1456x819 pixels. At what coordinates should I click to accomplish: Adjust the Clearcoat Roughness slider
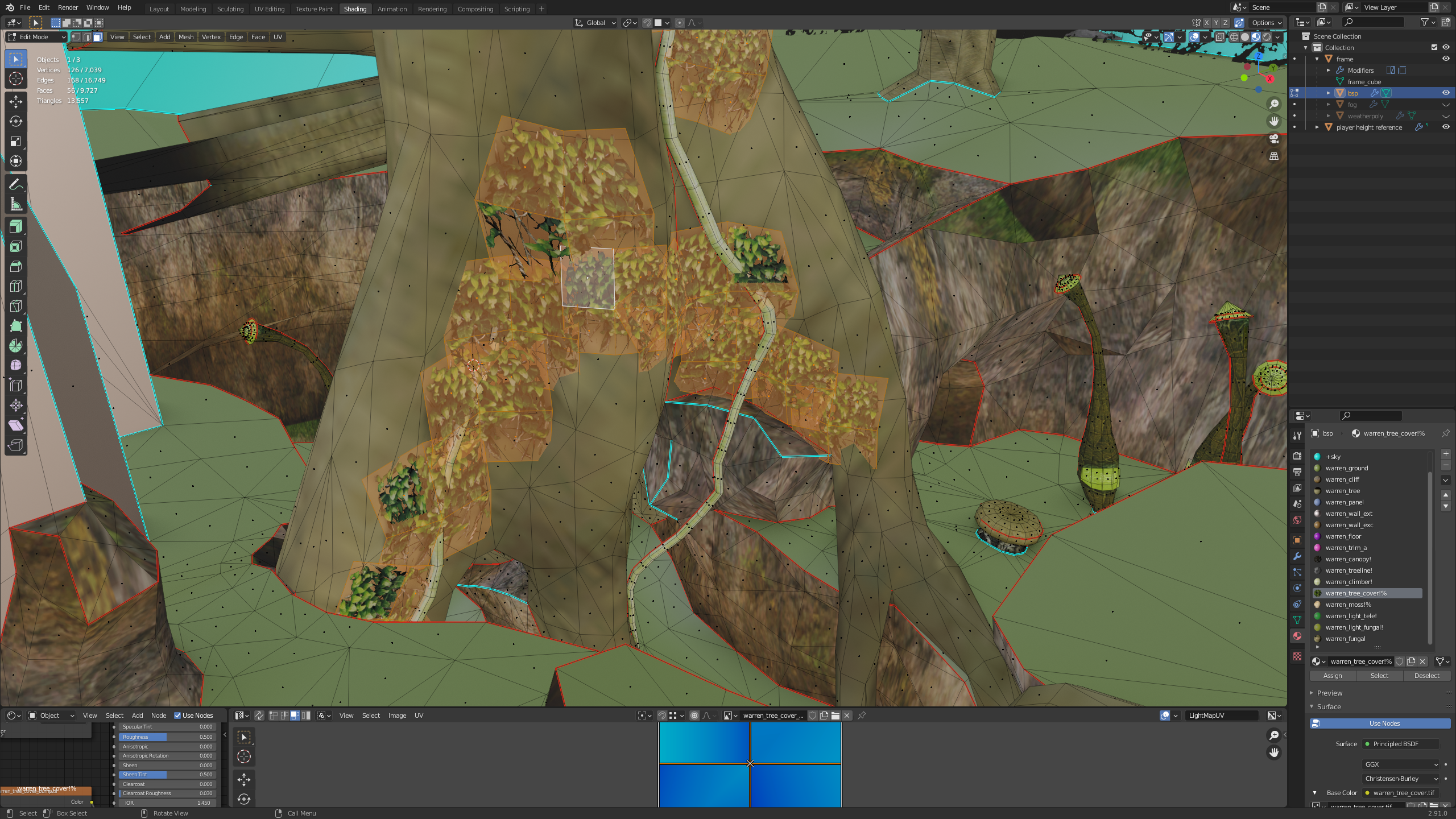167,793
